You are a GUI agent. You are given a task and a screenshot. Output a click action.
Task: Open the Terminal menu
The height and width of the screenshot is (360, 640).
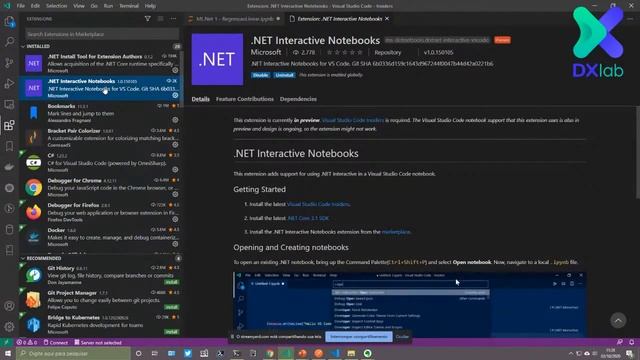pyautogui.click(x=129, y=6)
